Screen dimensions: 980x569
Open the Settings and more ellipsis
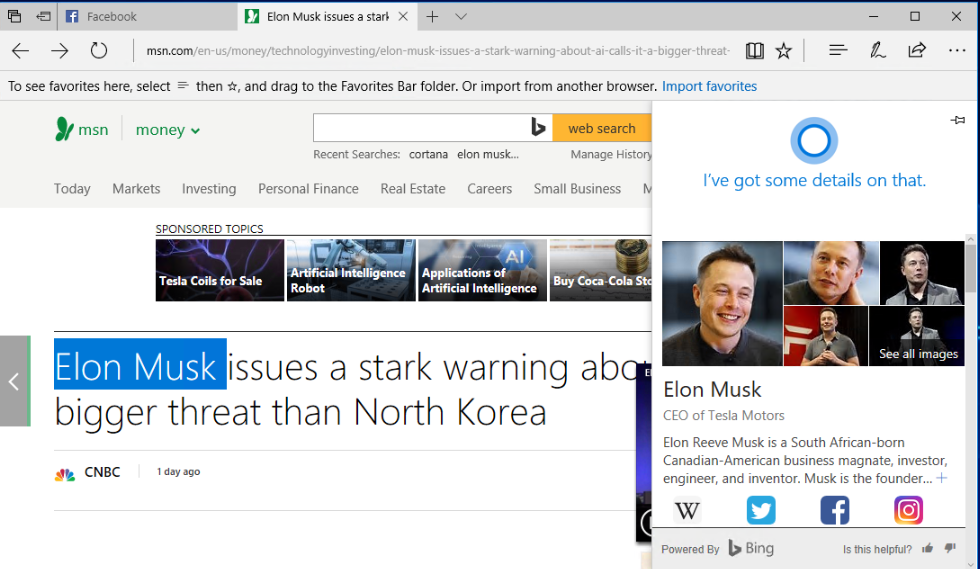957,51
